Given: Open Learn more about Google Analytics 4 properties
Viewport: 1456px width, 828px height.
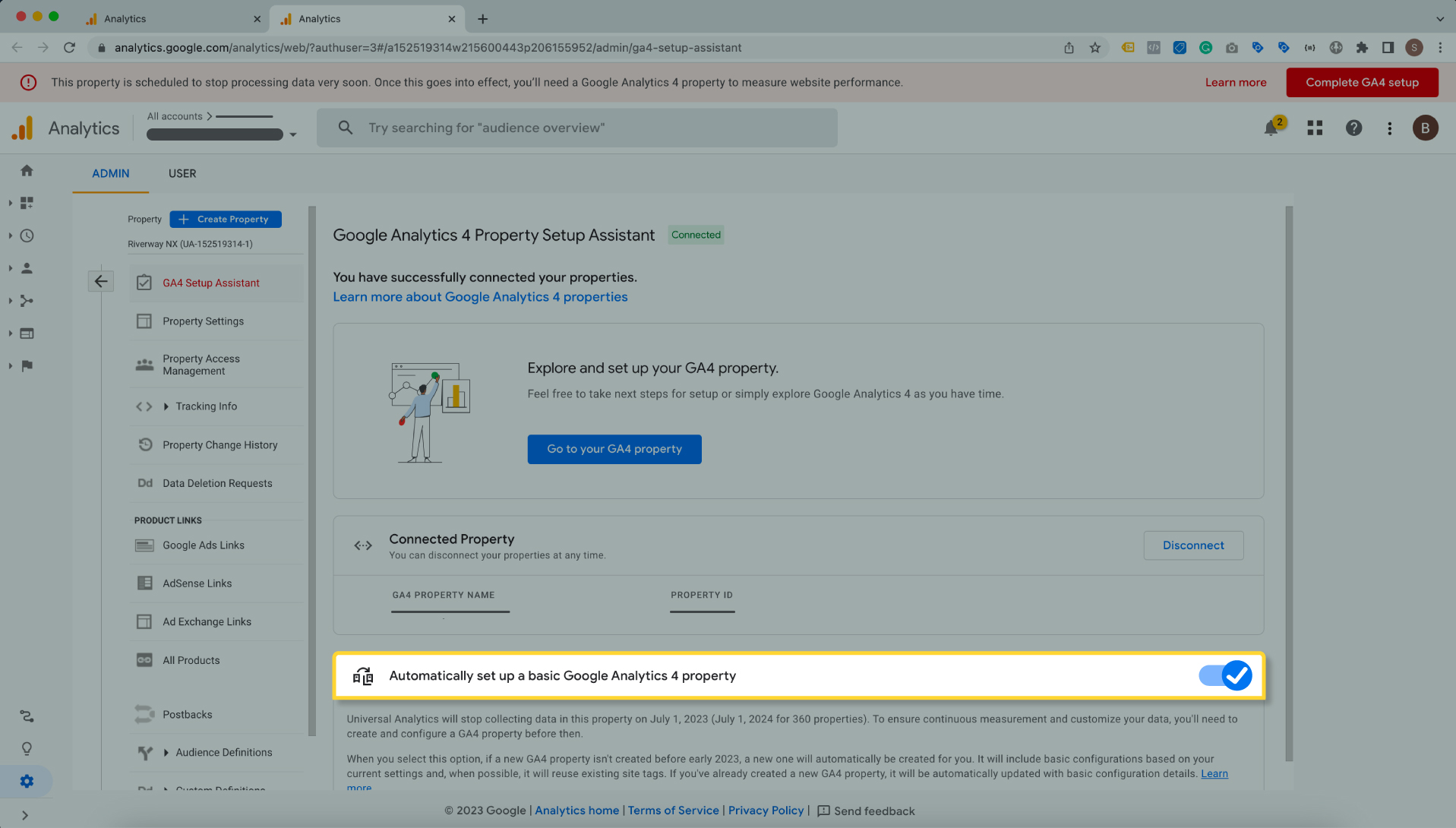Looking at the screenshot, I should pos(480,297).
